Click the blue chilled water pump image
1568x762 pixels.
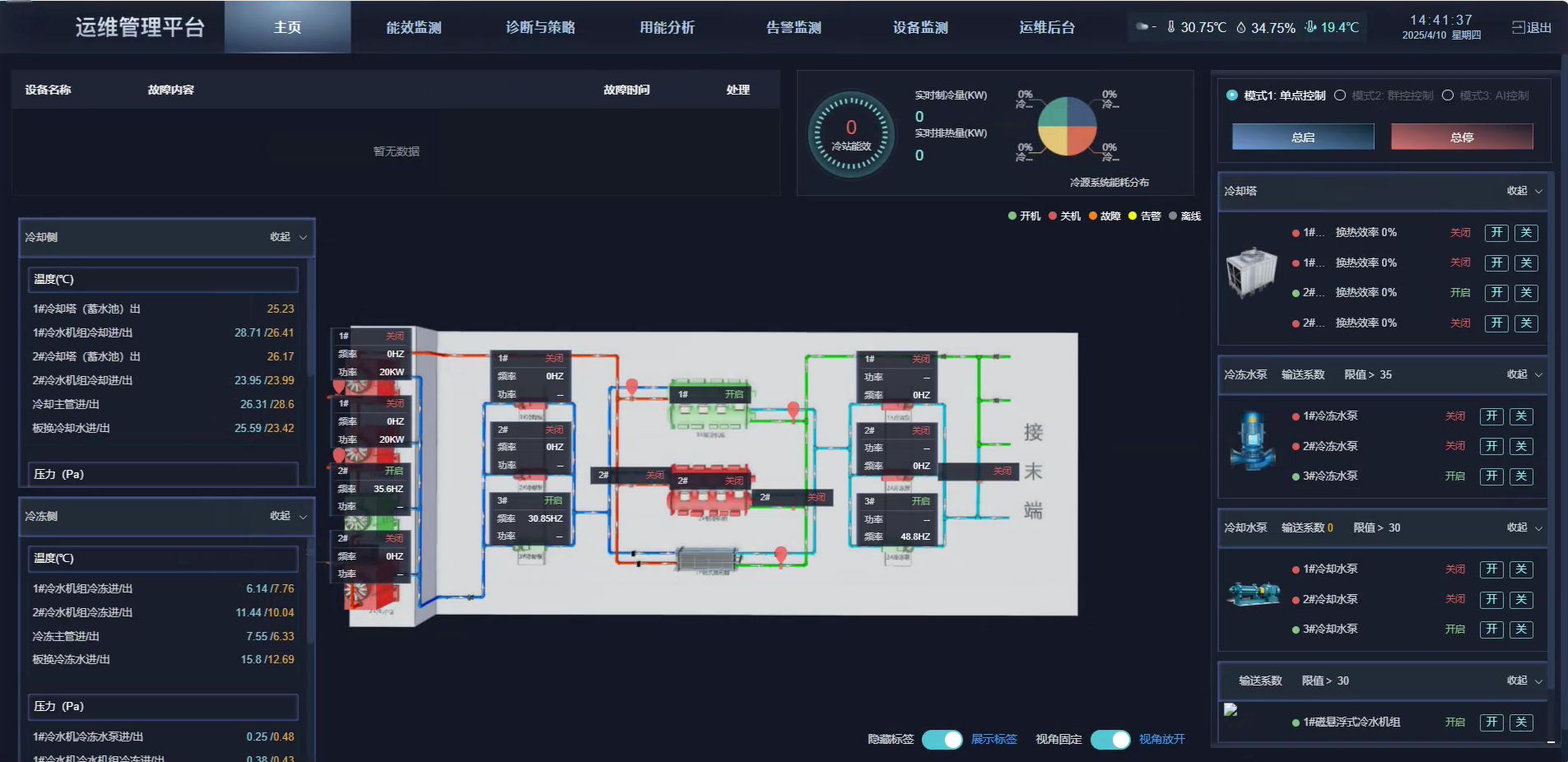coord(1251,440)
